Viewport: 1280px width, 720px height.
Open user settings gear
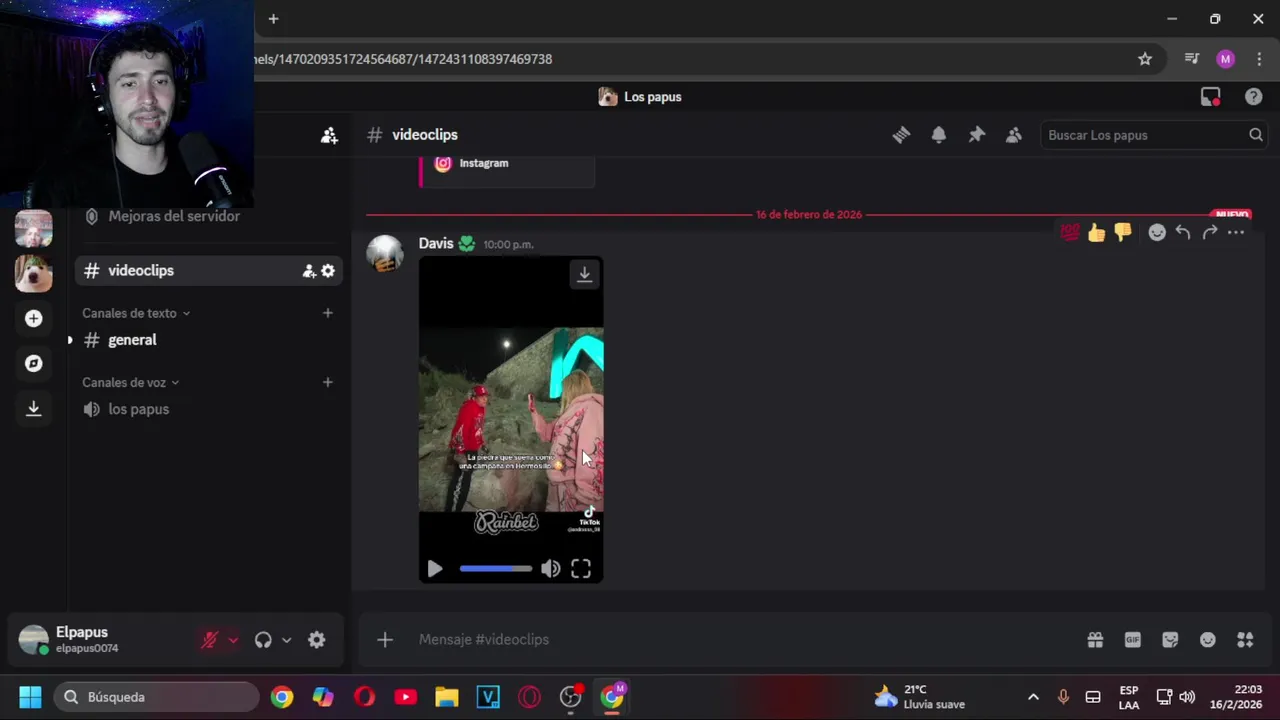(x=317, y=640)
